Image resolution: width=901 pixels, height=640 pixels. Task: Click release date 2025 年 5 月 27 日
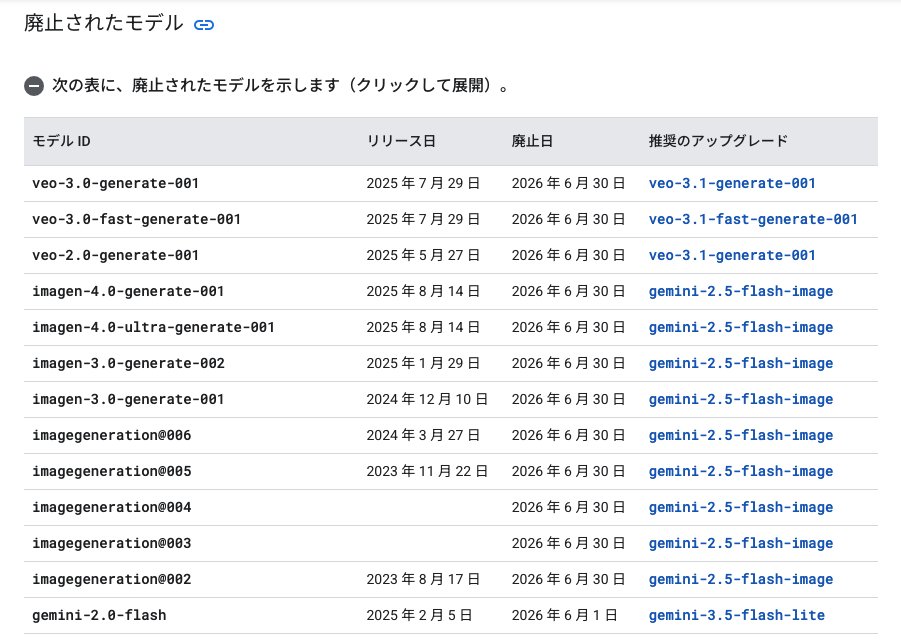[x=423, y=255]
